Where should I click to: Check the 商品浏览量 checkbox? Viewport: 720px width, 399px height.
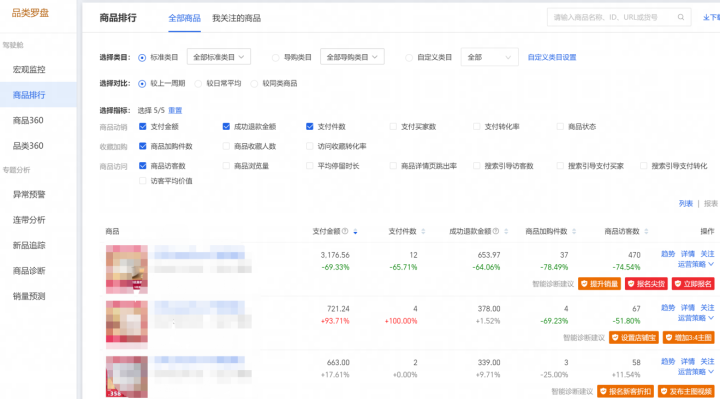coord(226,166)
